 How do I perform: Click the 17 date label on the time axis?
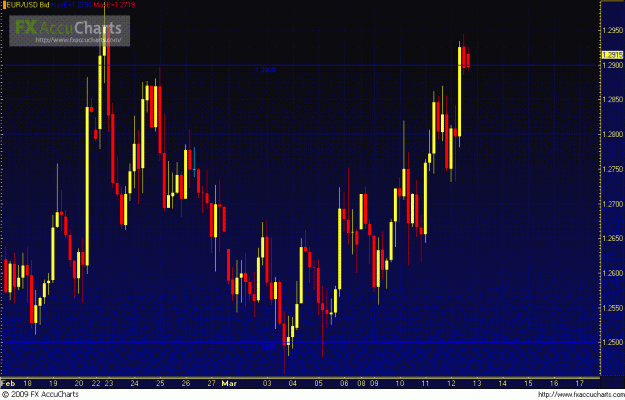[x=580, y=384]
